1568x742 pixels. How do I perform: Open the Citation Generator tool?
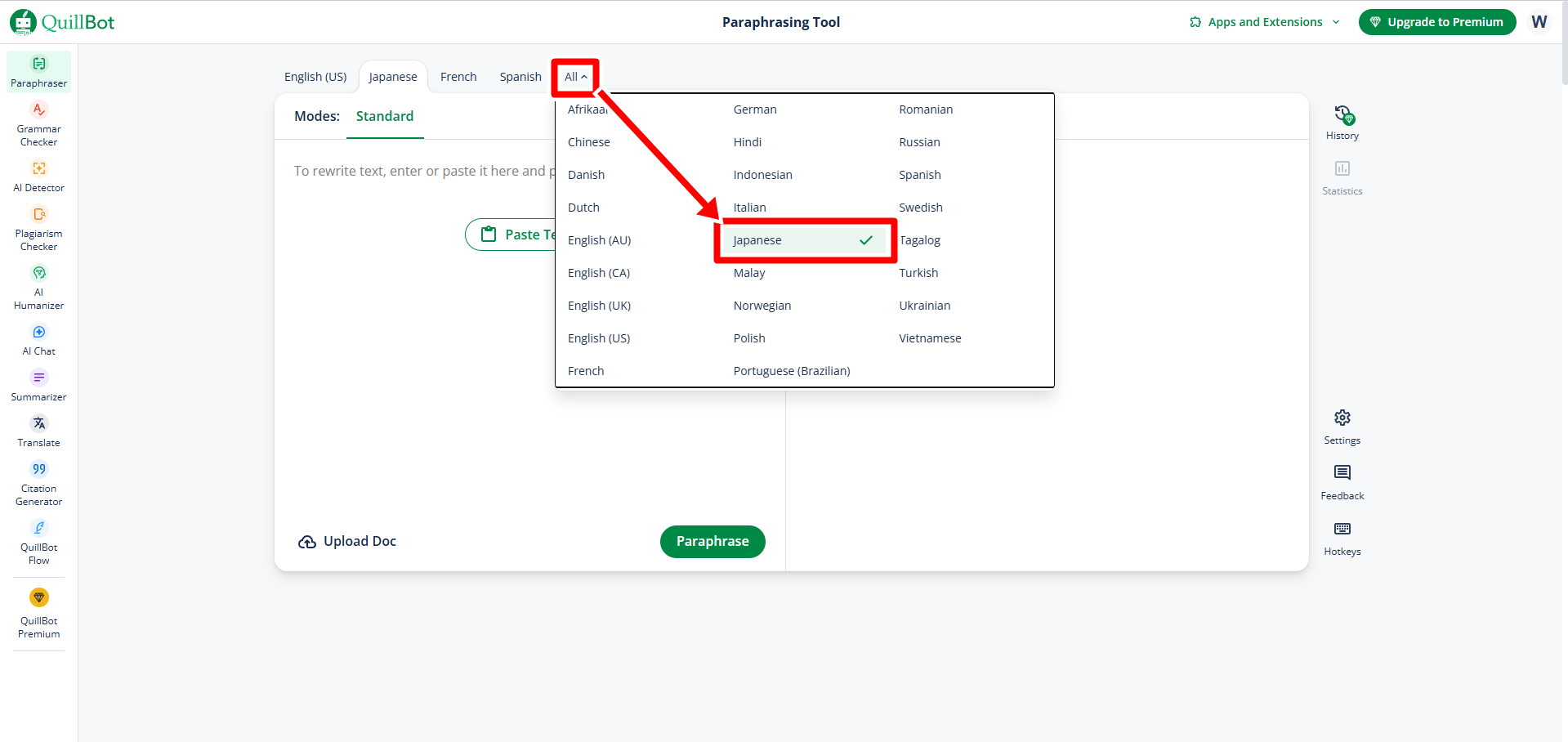38,484
